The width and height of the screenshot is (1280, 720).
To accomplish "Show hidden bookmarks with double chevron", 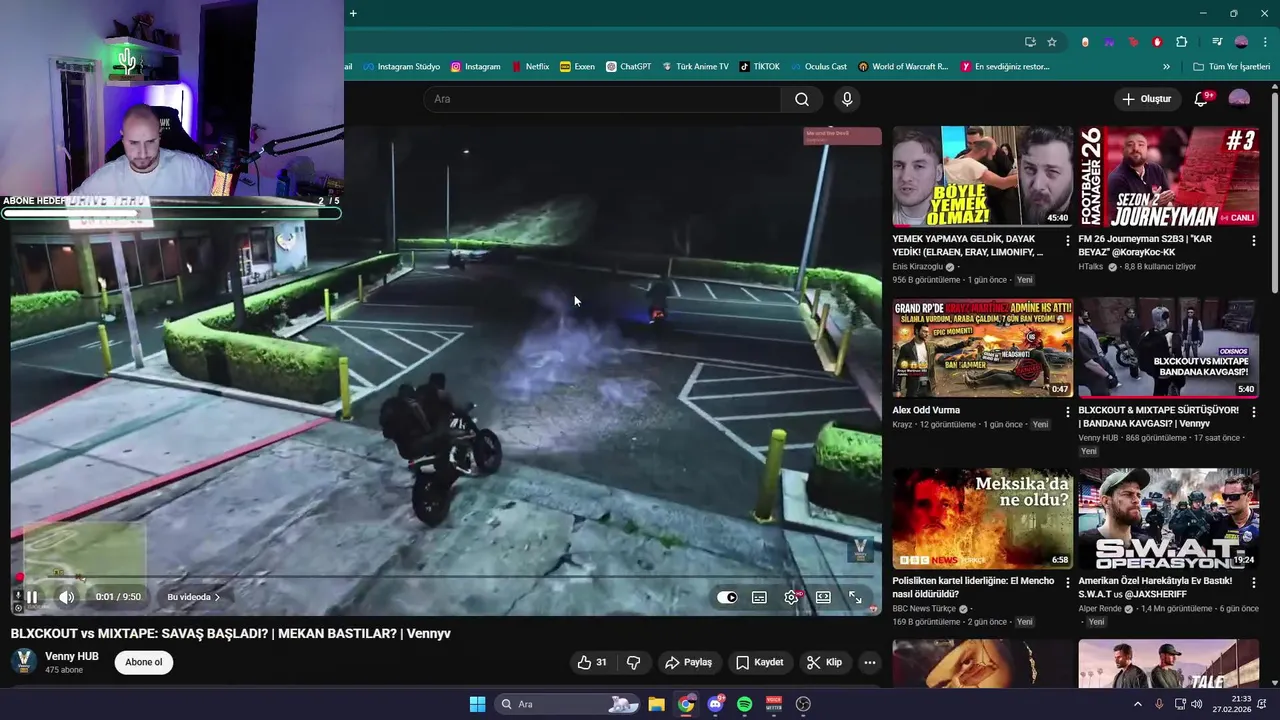I will [x=1166, y=67].
